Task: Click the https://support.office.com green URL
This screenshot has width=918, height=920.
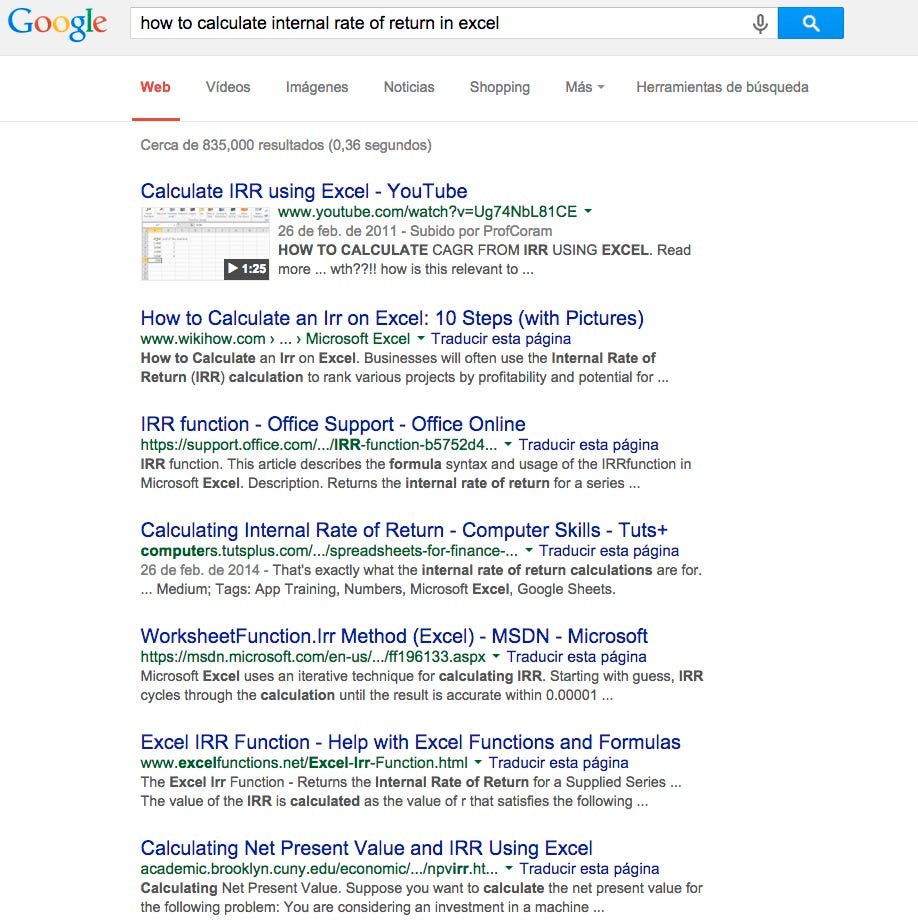Action: pos(319,445)
